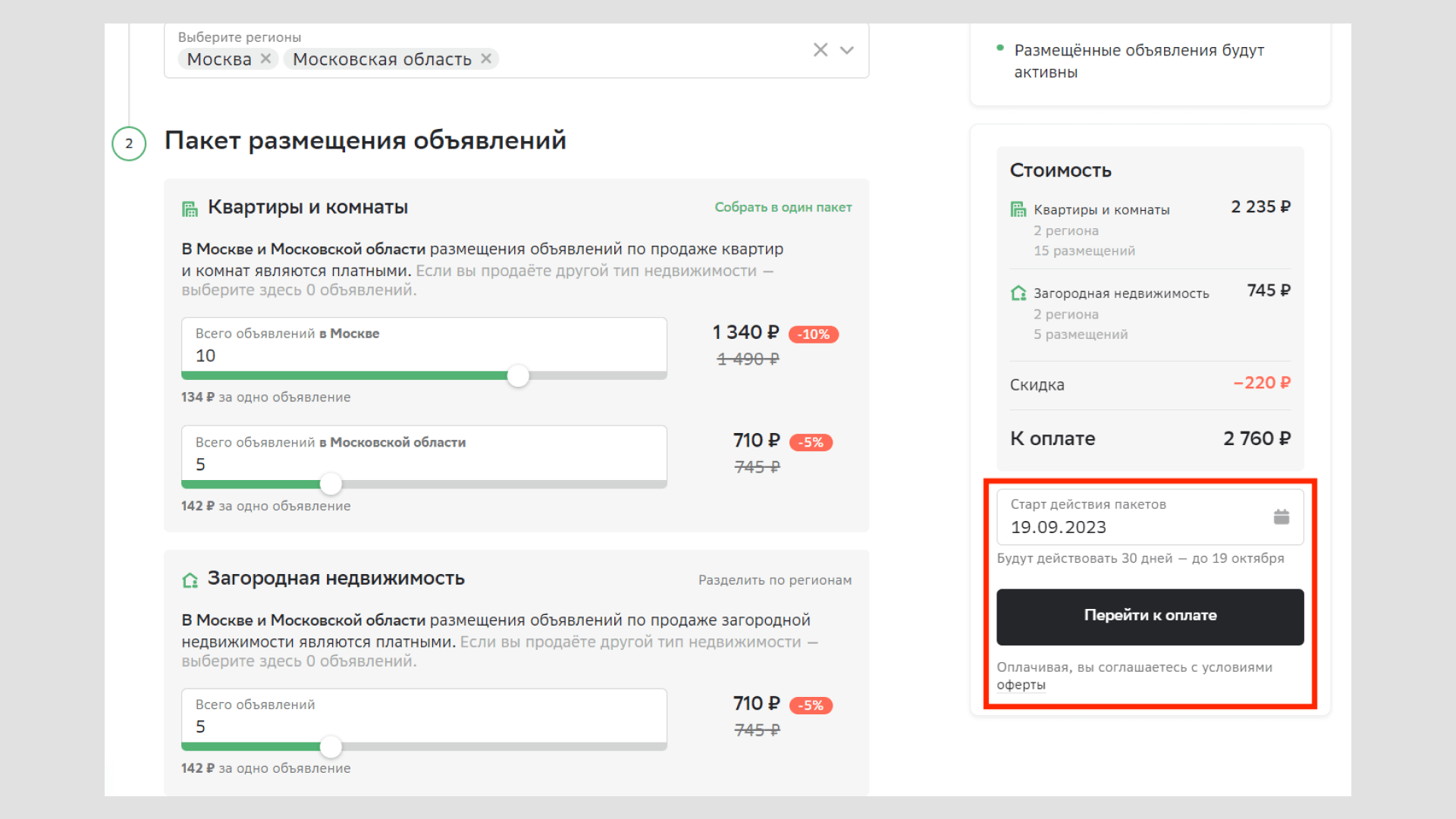Click the crossed-out 1 490 ₽ price
Image resolution: width=1456 pixels, height=819 pixels.
pos(748,359)
